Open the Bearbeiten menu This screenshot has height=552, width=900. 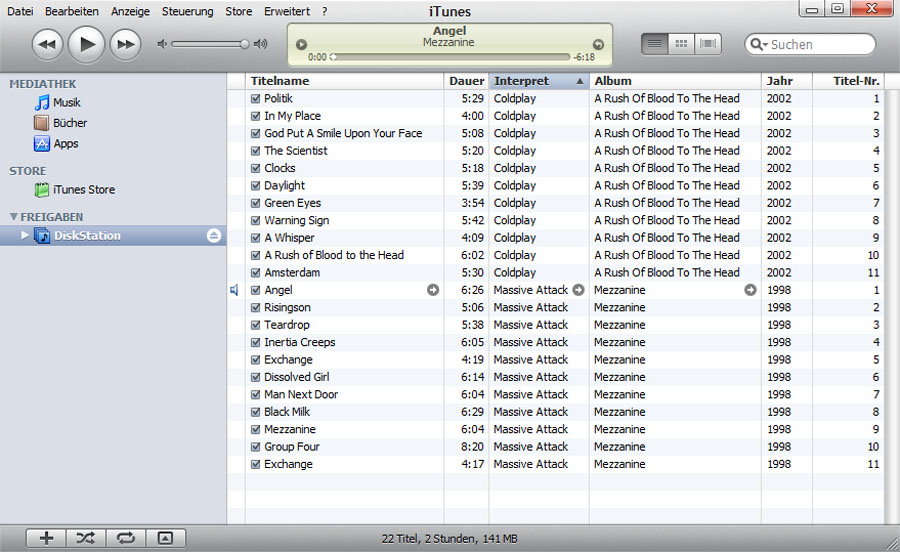pyautogui.click(x=72, y=11)
